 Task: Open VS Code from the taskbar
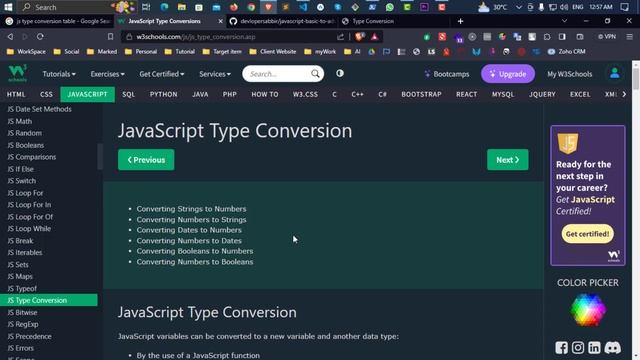(303, 7)
